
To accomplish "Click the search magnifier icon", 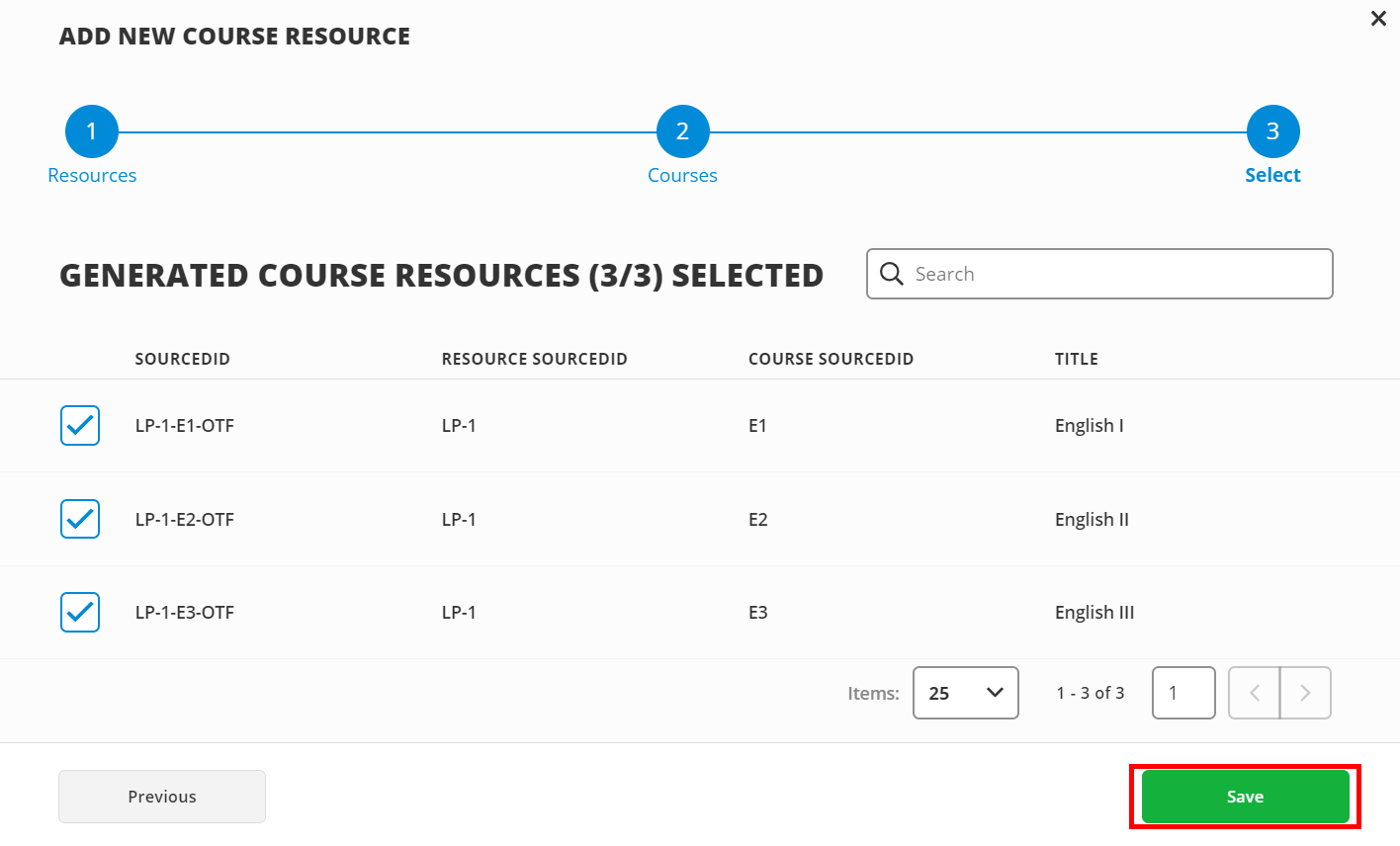I will click(891, 274).
